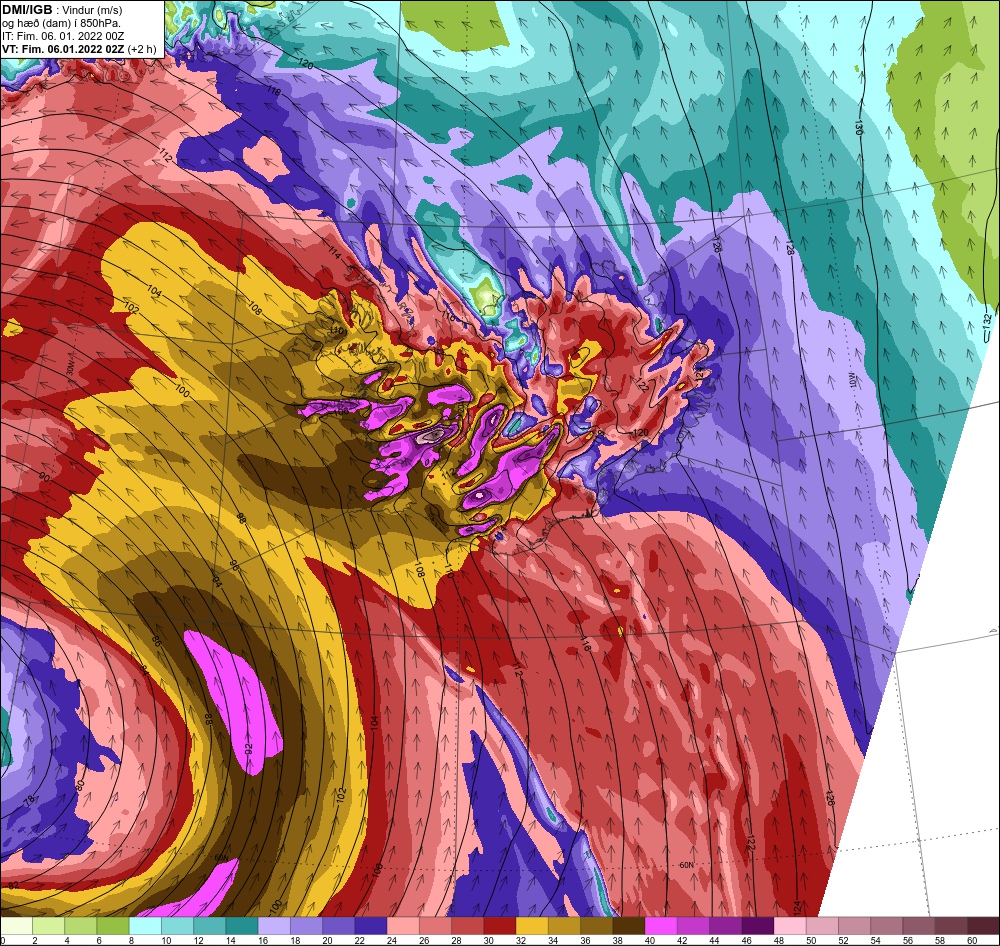Pick the dark red swatch between 30 and 32
This screenshot has height=946, width=1000.
(x=499, y=926)
